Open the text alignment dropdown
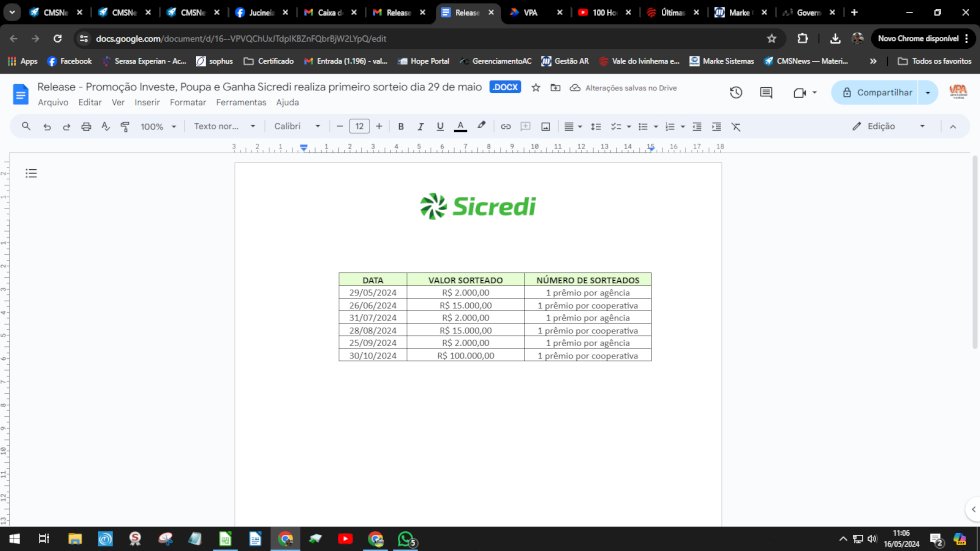The width and height of the screenshot is (980, 551). point(572,127)
